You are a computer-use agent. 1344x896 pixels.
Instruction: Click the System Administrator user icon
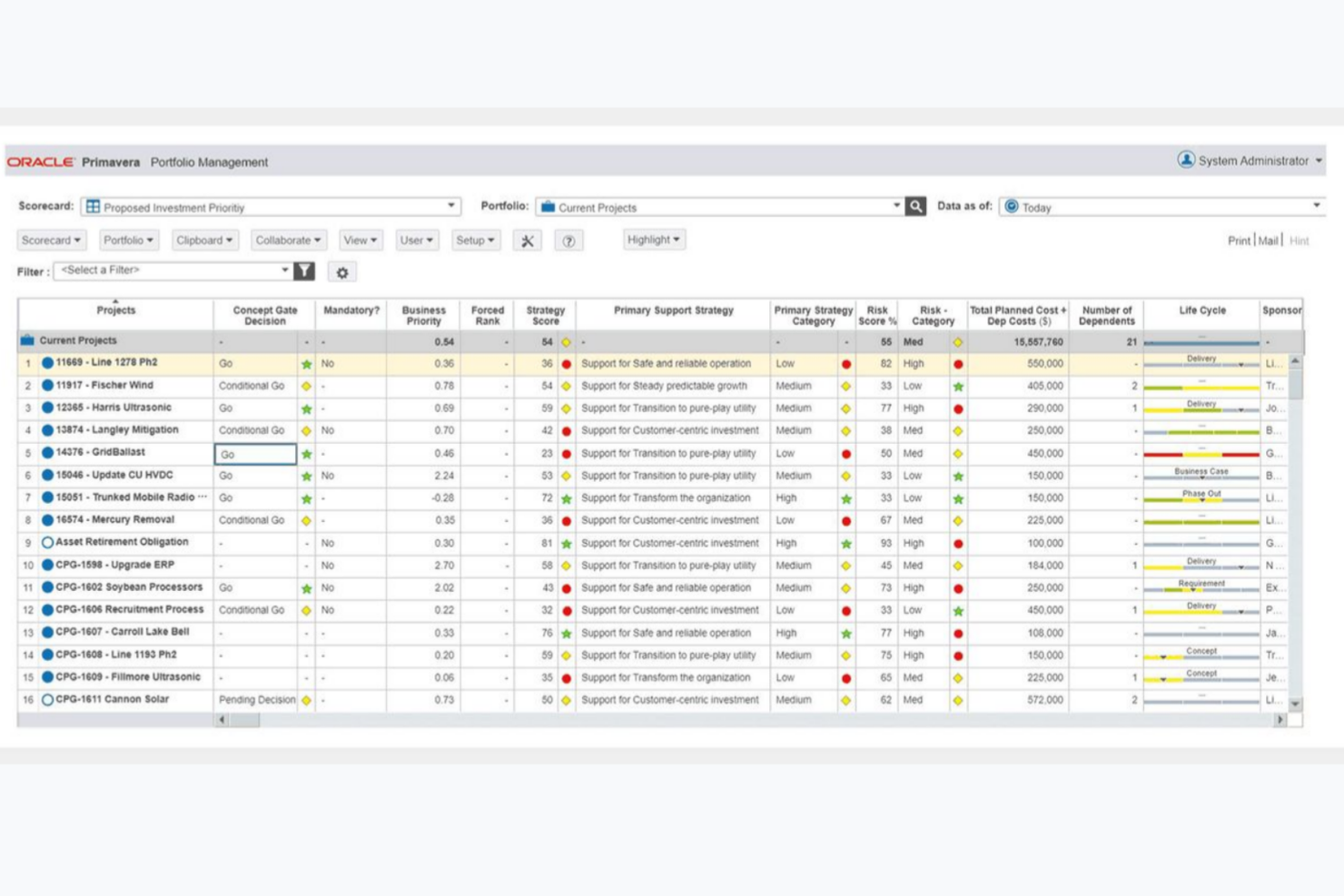click(1186, 160)
